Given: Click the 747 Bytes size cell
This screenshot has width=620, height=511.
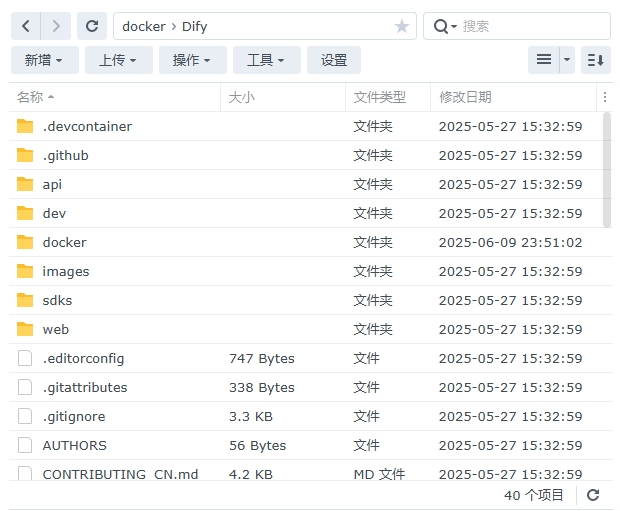Looking at the screenshot, I should (x=262, y=358).
